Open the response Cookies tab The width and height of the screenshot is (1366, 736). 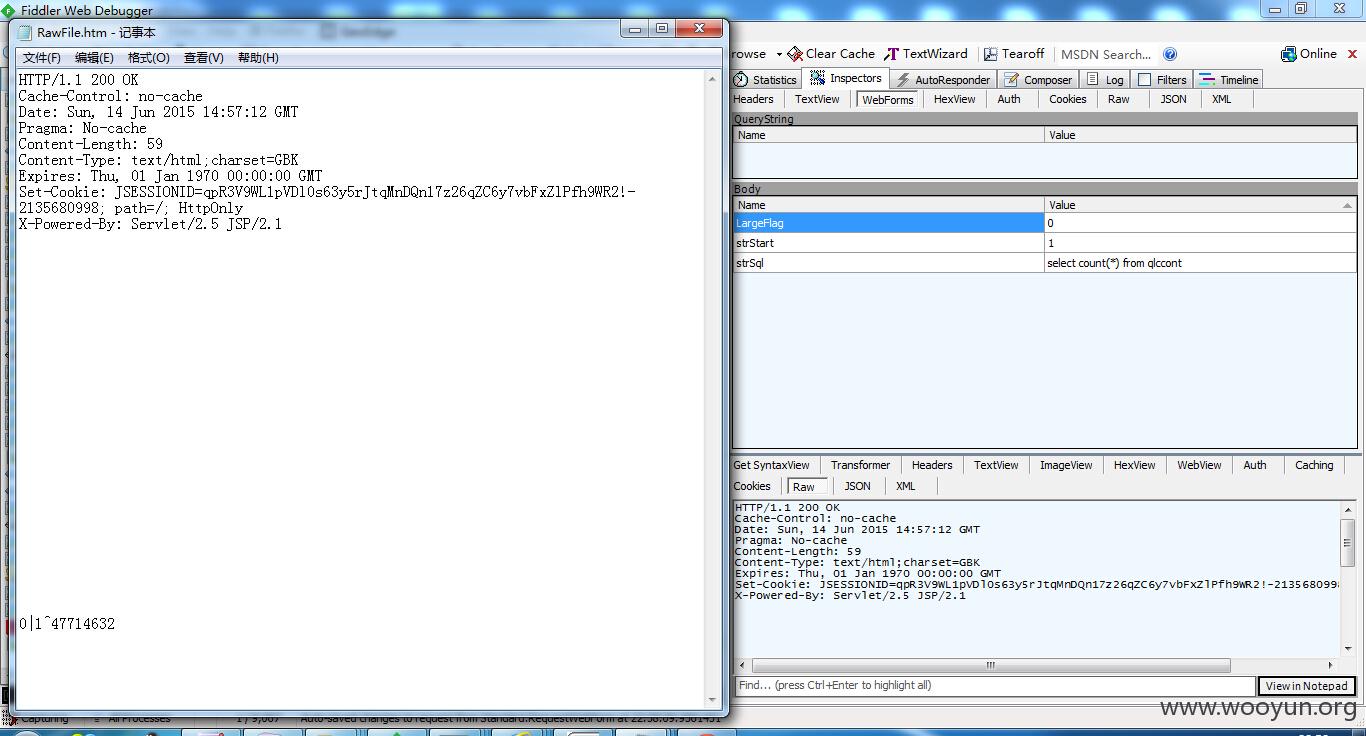coord(752,486)
